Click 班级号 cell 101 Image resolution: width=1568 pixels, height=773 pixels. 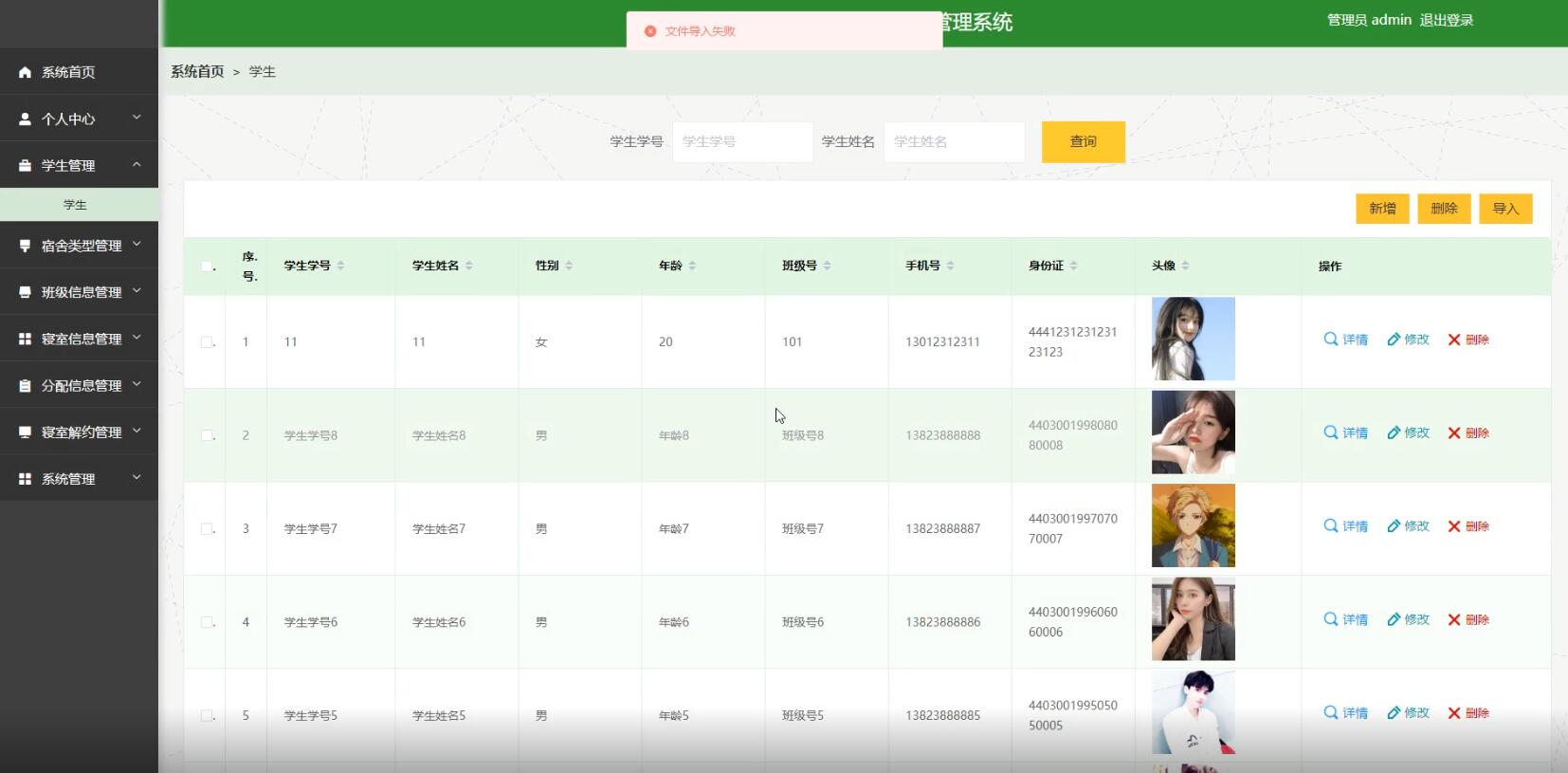pos(792,342)
